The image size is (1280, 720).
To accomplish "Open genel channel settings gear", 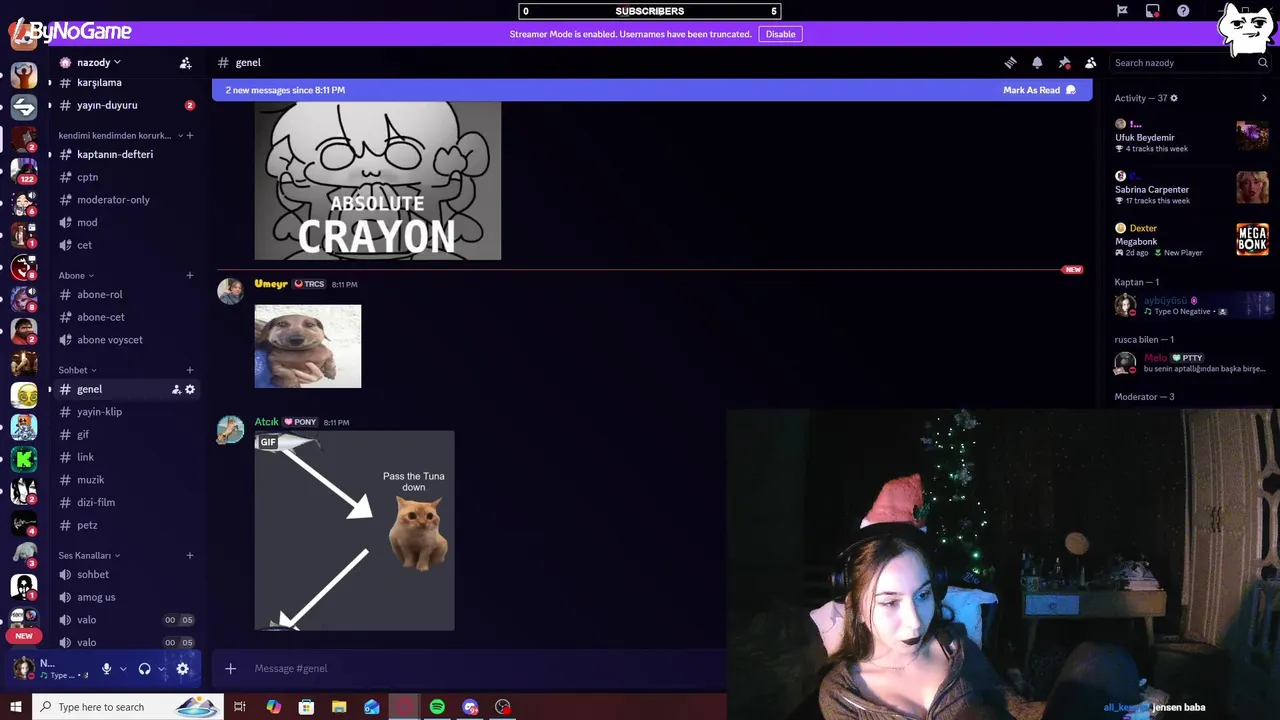I will (x=190, y=389).
